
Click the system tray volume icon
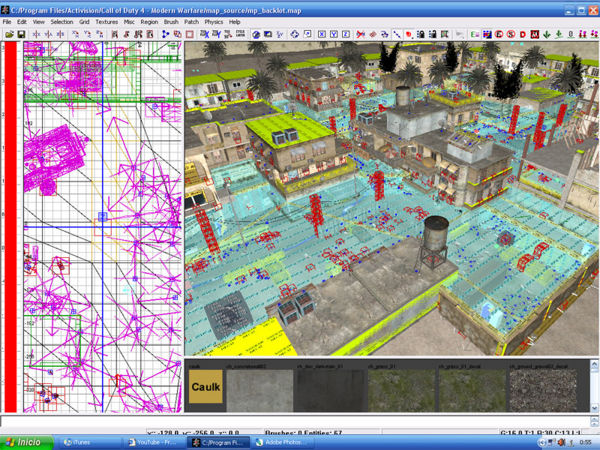point(561,443)
